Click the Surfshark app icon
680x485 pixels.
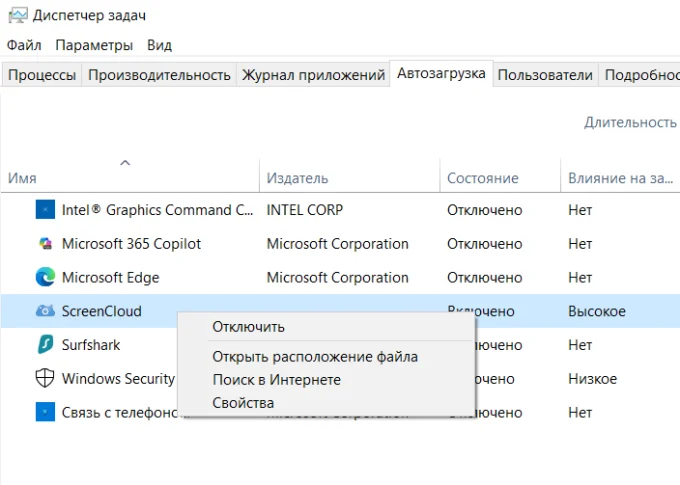pyautogui.click(x=45, y=344)
